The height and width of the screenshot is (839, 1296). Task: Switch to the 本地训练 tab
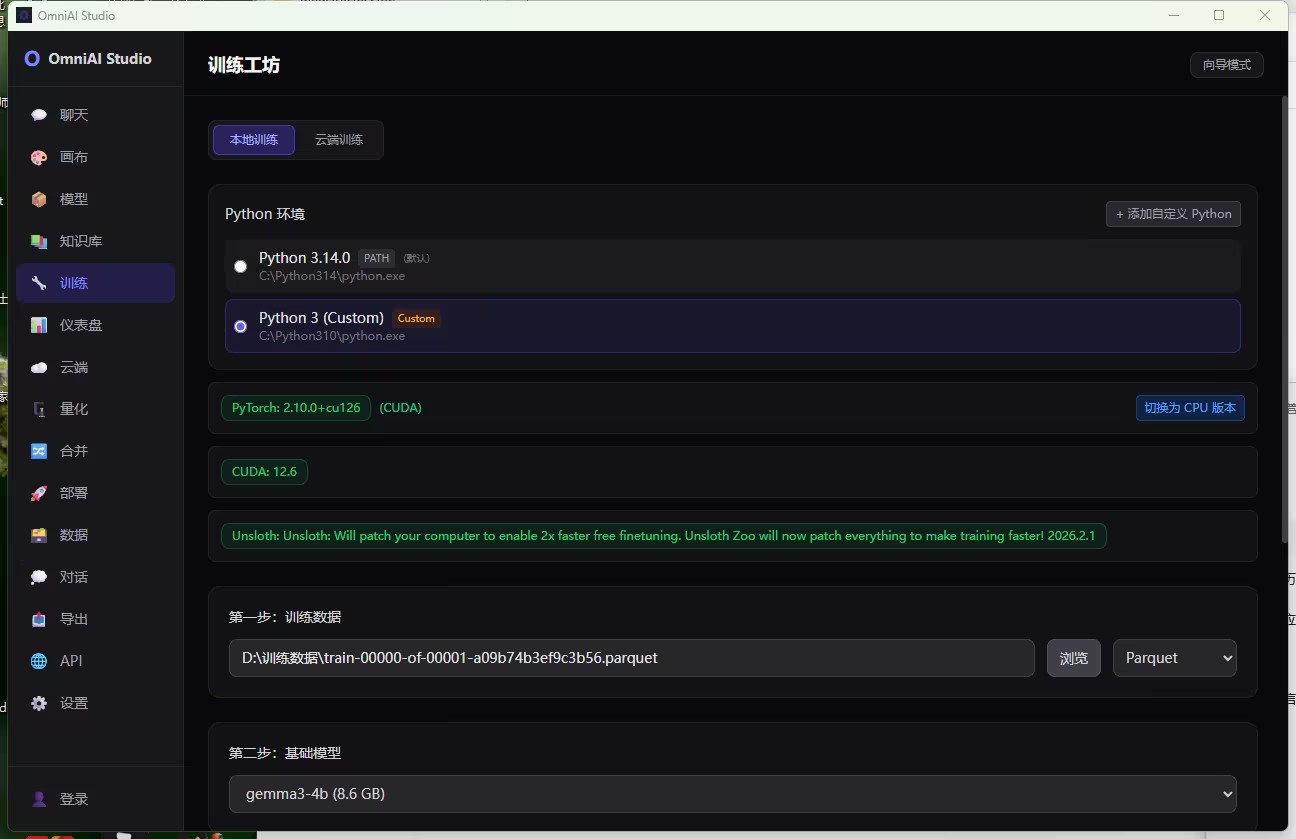[254, 140]
